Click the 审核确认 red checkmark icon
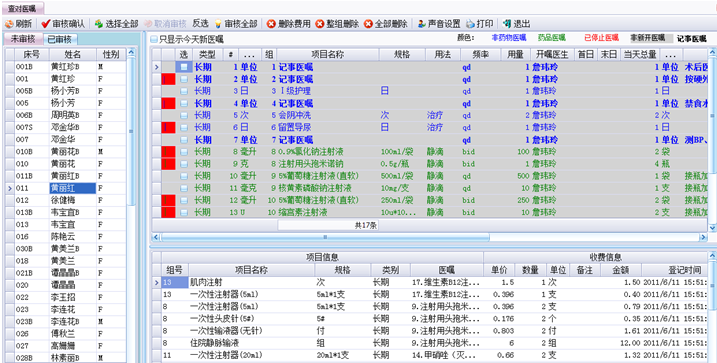 (x=45, y=24)
